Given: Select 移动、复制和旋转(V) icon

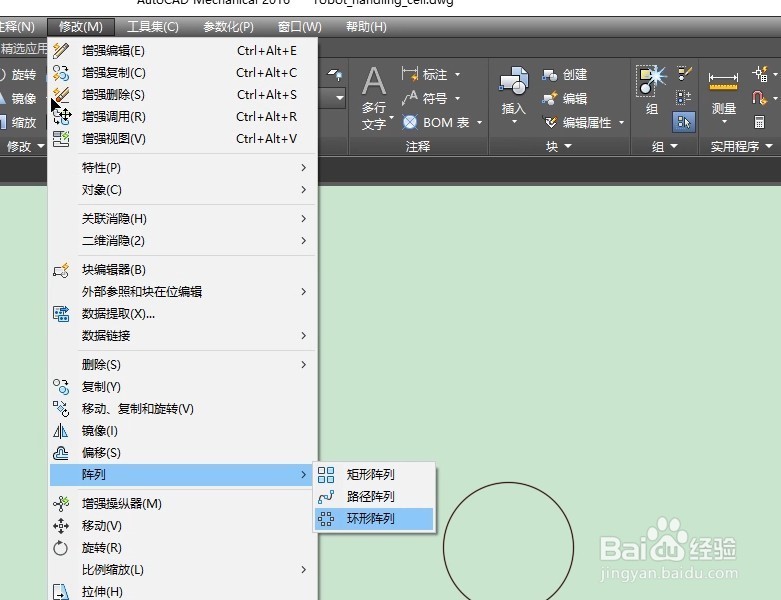Looking at the screenshot, I should tap(61, 409).
